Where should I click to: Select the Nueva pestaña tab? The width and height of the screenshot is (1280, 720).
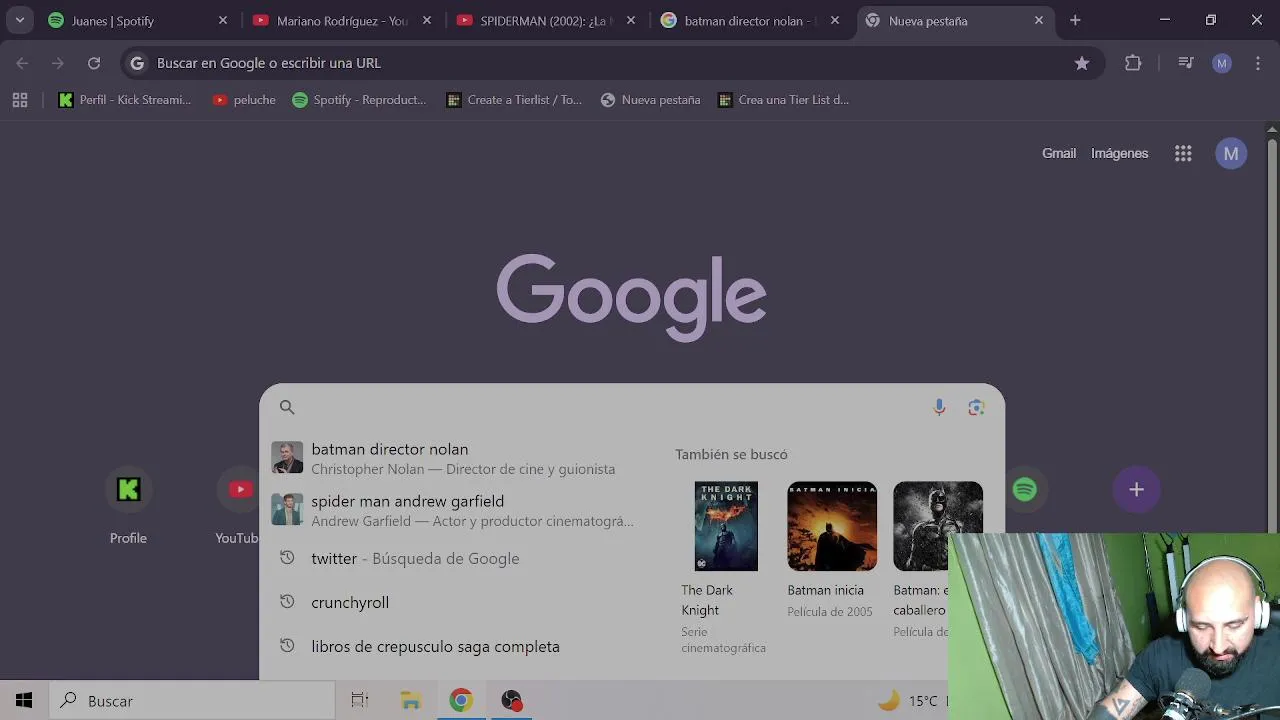955,20
